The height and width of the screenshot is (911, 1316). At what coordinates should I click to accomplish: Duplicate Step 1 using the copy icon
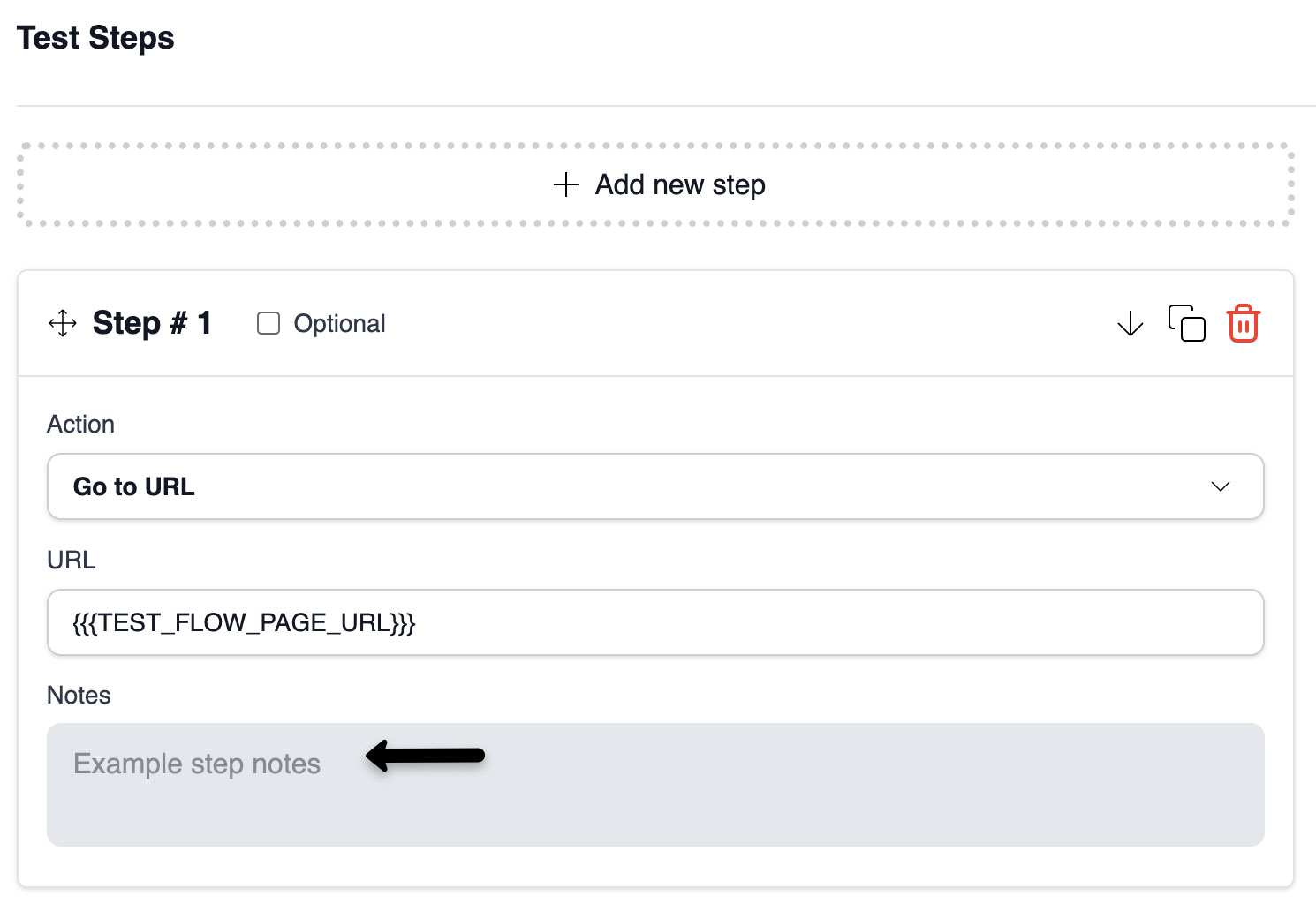pos(1186,323)
